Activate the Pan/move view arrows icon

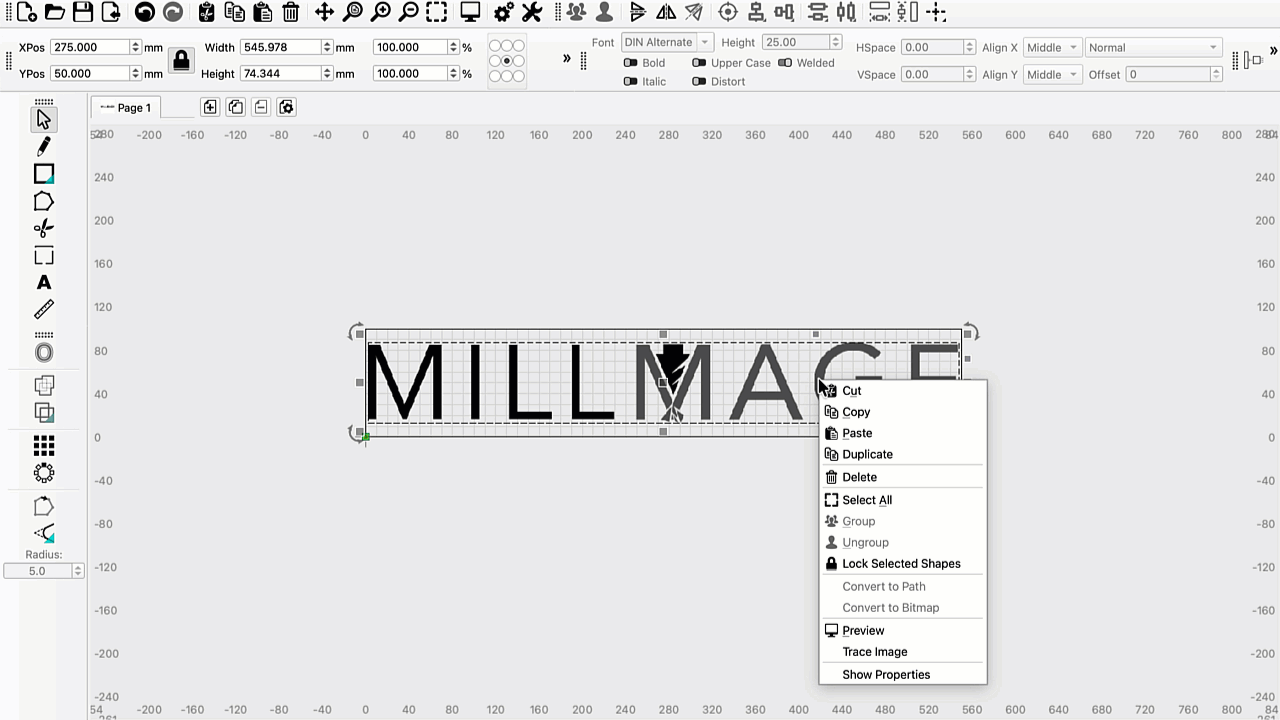324,13
